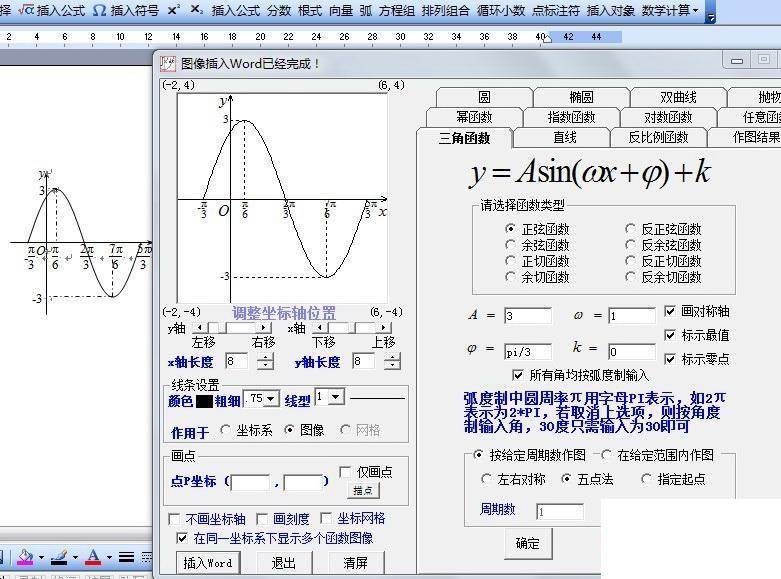Select the 正切函数 radio button
Viewport: 781px width, 579px height.
pos(510,261)
